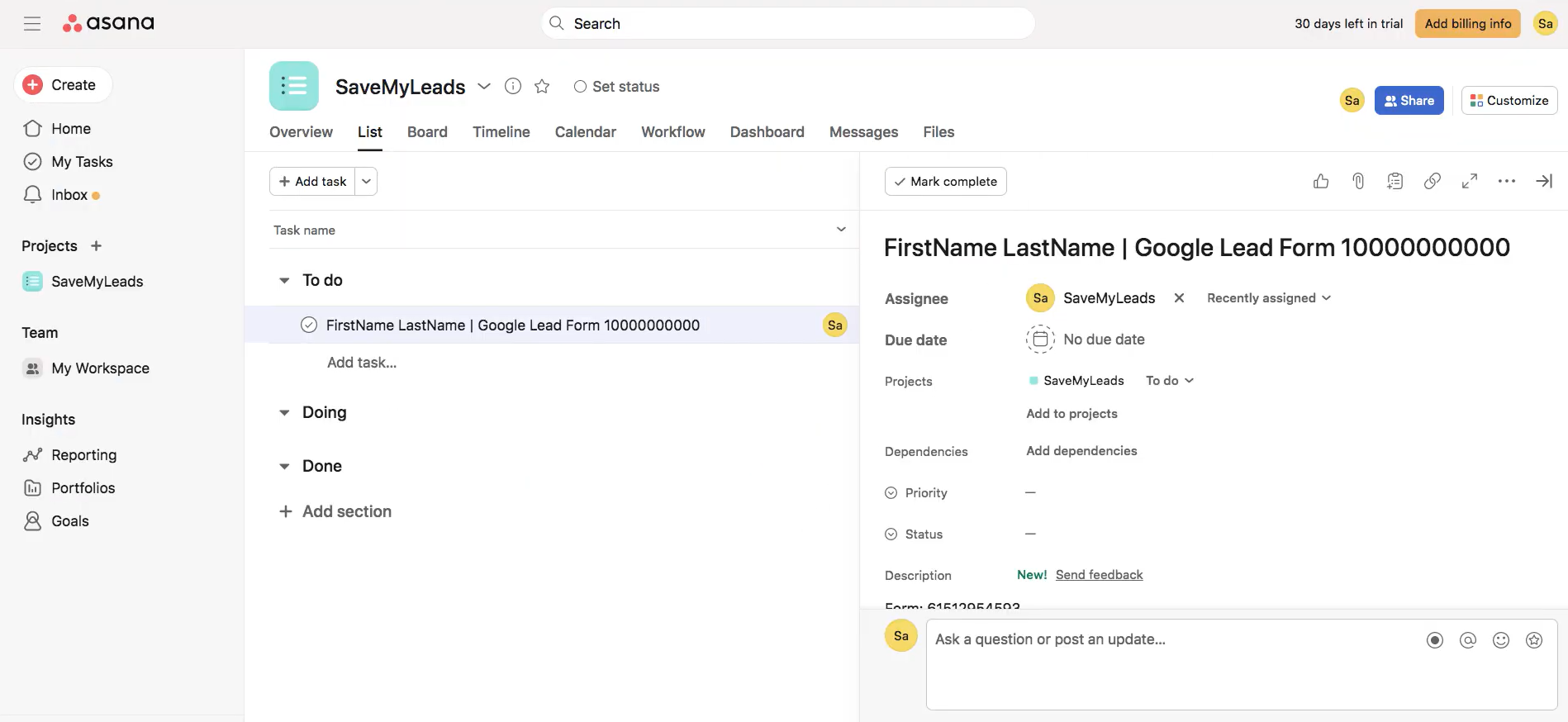Image resolution: width=1568 pixels, height=722 pixels.
Task: Open the emoji picker in comment box
Action: [x=1501, y=640]
